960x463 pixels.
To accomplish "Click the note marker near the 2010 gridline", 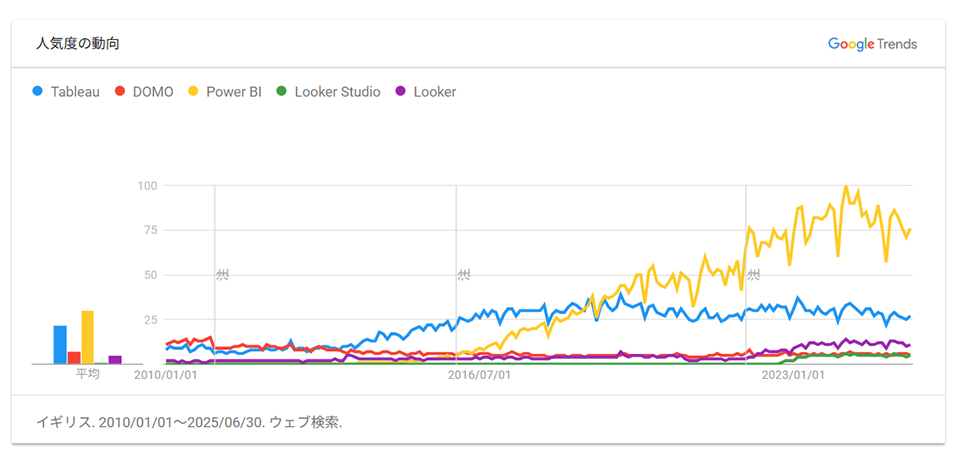I will [222, 274].
